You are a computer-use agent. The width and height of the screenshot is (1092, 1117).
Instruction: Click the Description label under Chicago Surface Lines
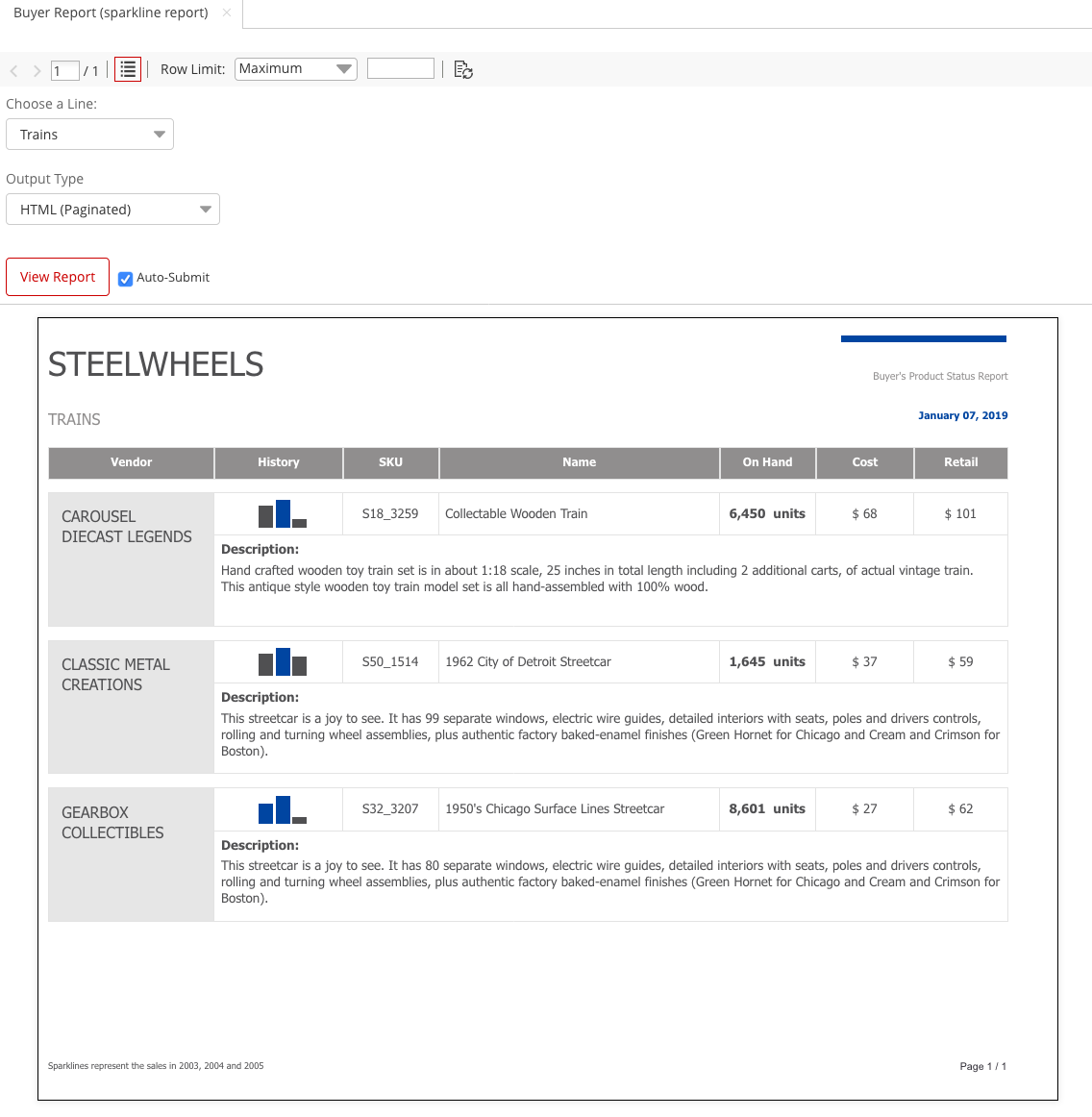[260, 846]
